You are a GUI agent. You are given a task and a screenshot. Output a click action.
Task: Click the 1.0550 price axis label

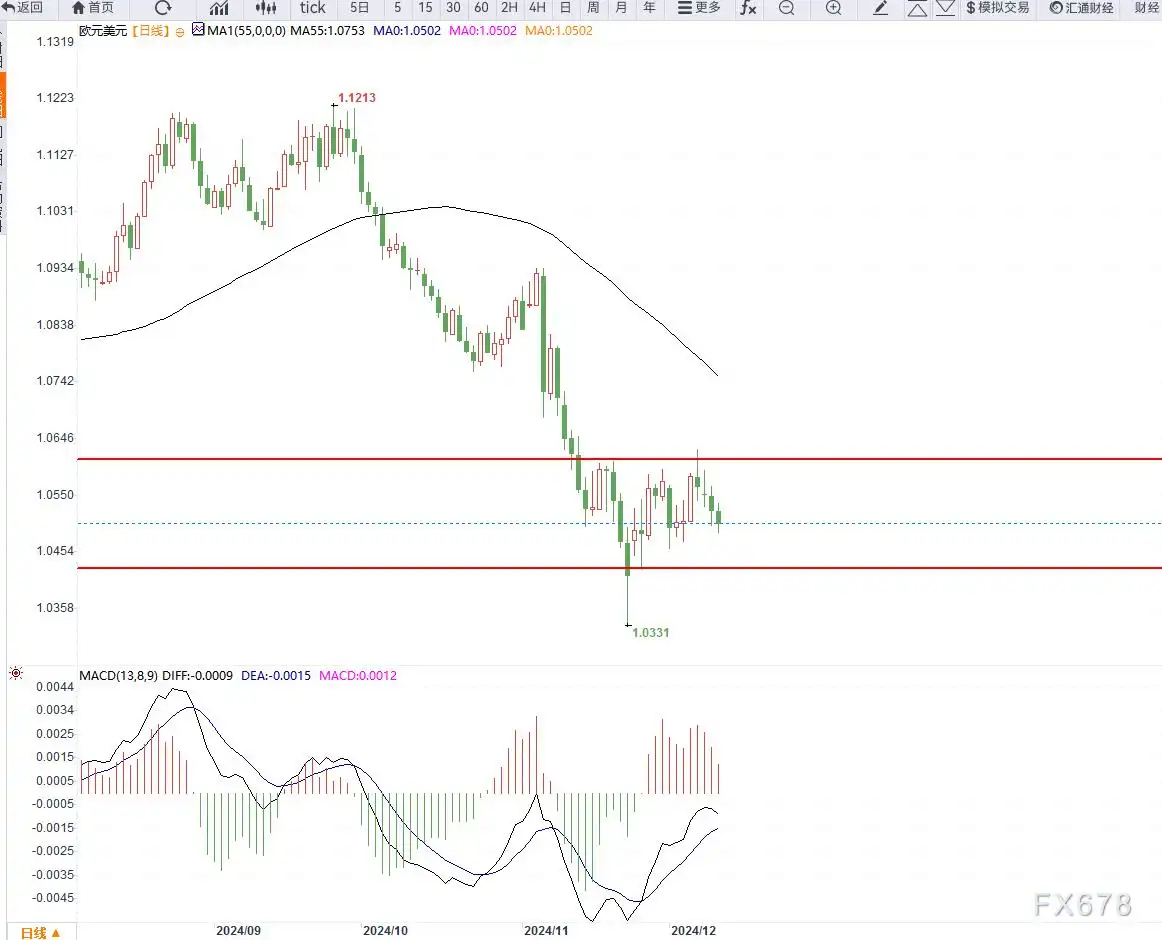click(x=56, y=494)
